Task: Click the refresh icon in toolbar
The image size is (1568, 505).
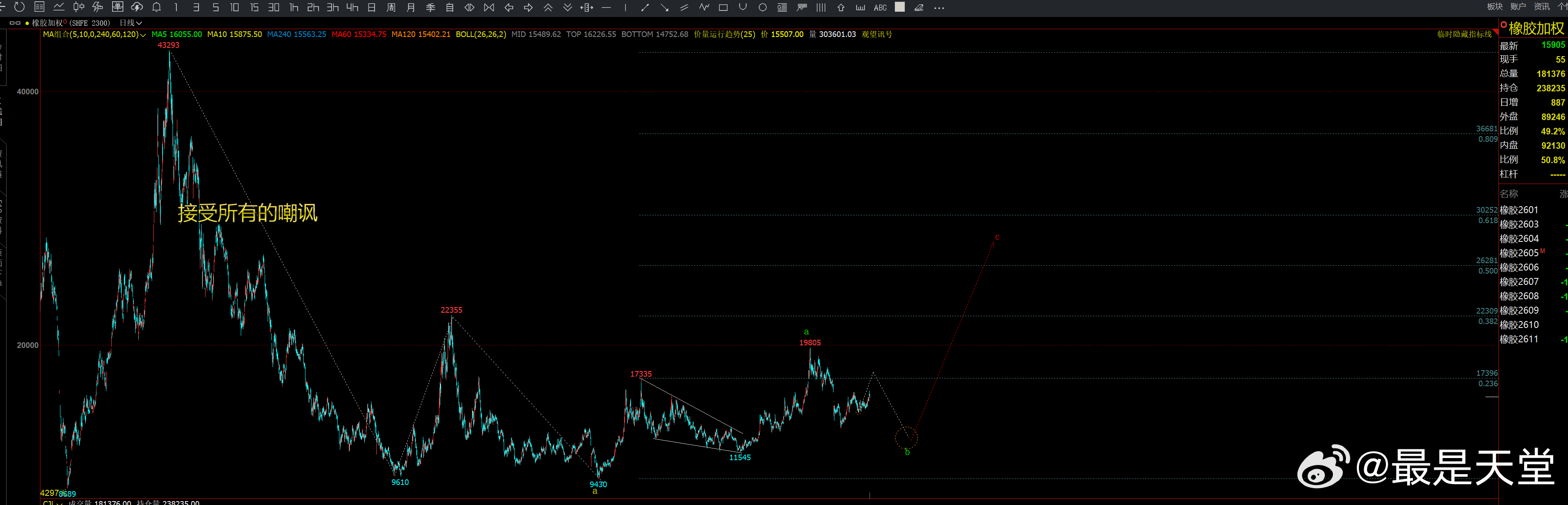Action: coord(20,7)
